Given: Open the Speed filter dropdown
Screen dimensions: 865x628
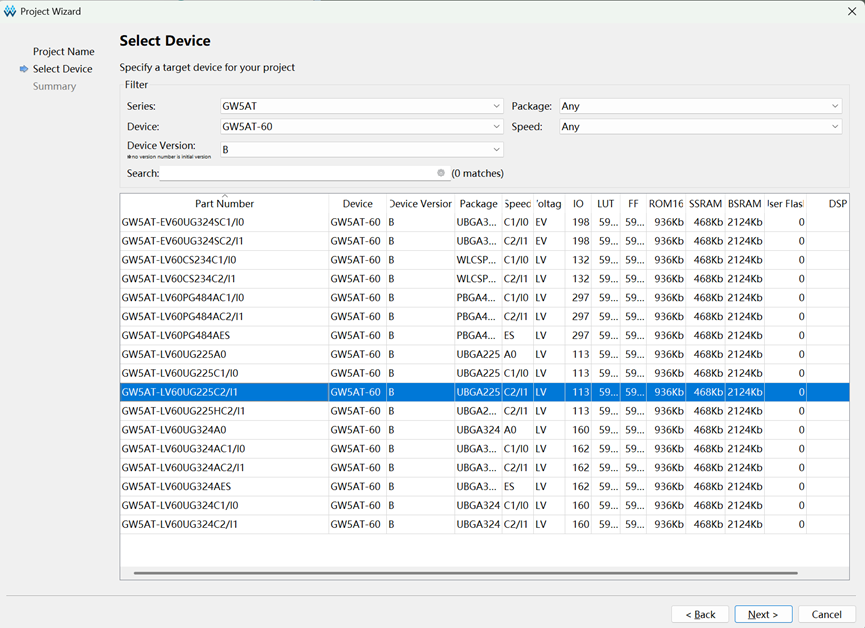Looking at the screenshot, I should [x=701, y=126].
